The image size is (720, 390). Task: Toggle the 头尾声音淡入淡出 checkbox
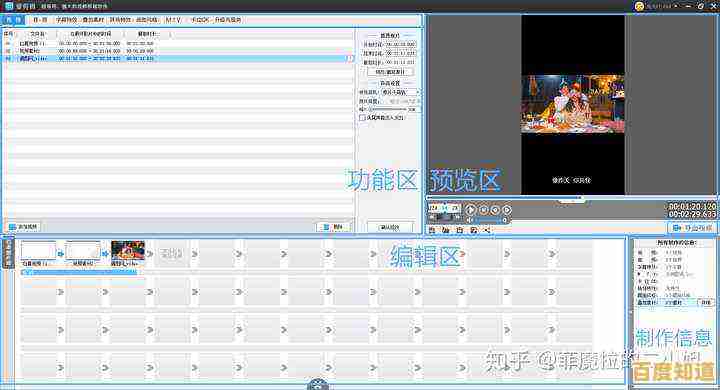coord(362,118)
